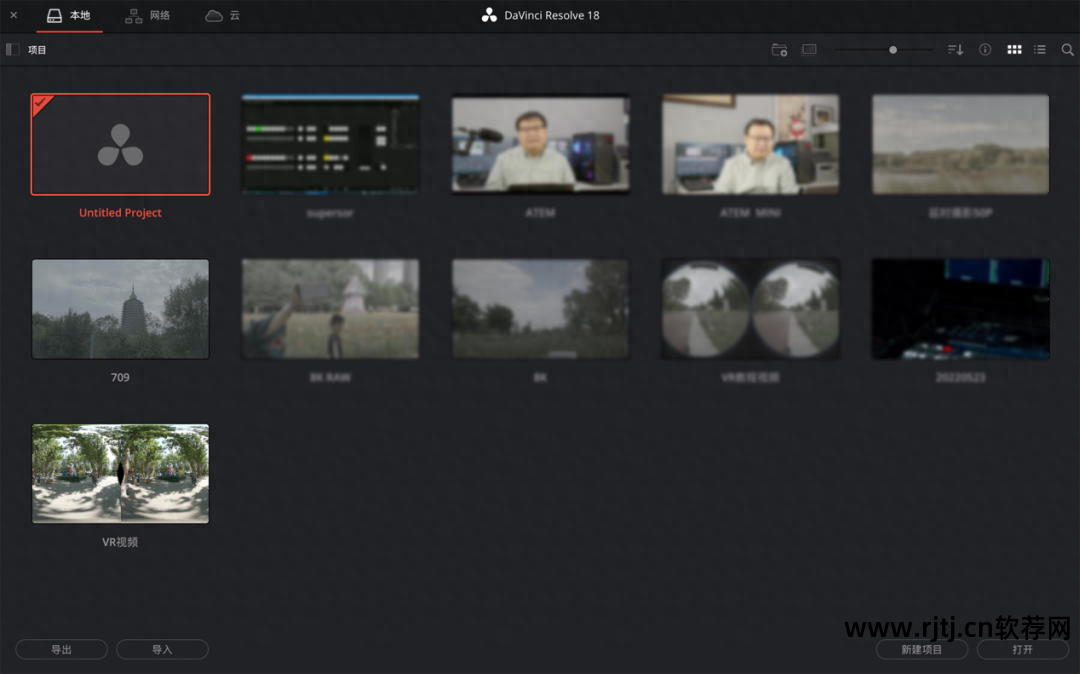Image resolution: width=1080 pixels, height=674 pixels.
Task: Open the 网络 (Network) tab
Action: click(x=147, y=16)
